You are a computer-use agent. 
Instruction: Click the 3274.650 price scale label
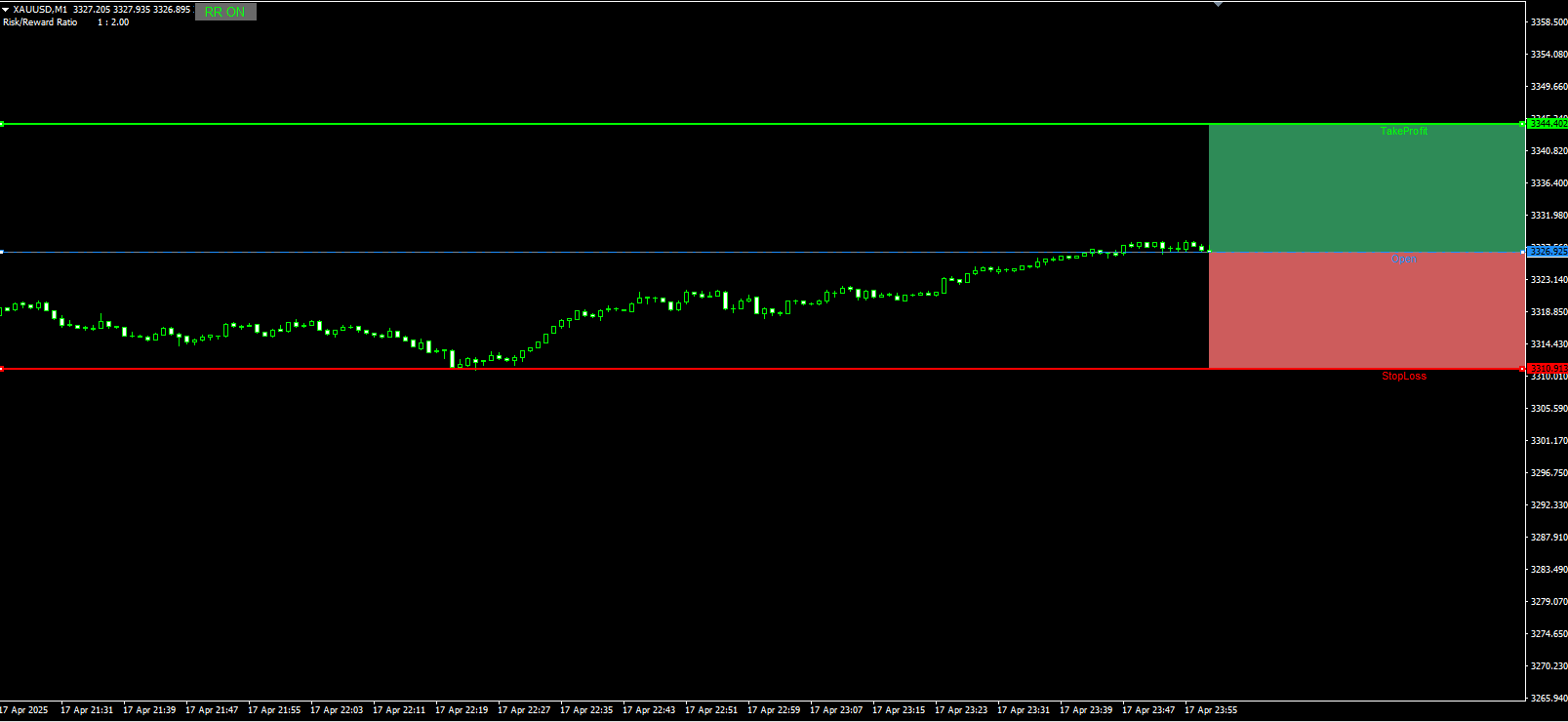tap(1548, 633)
